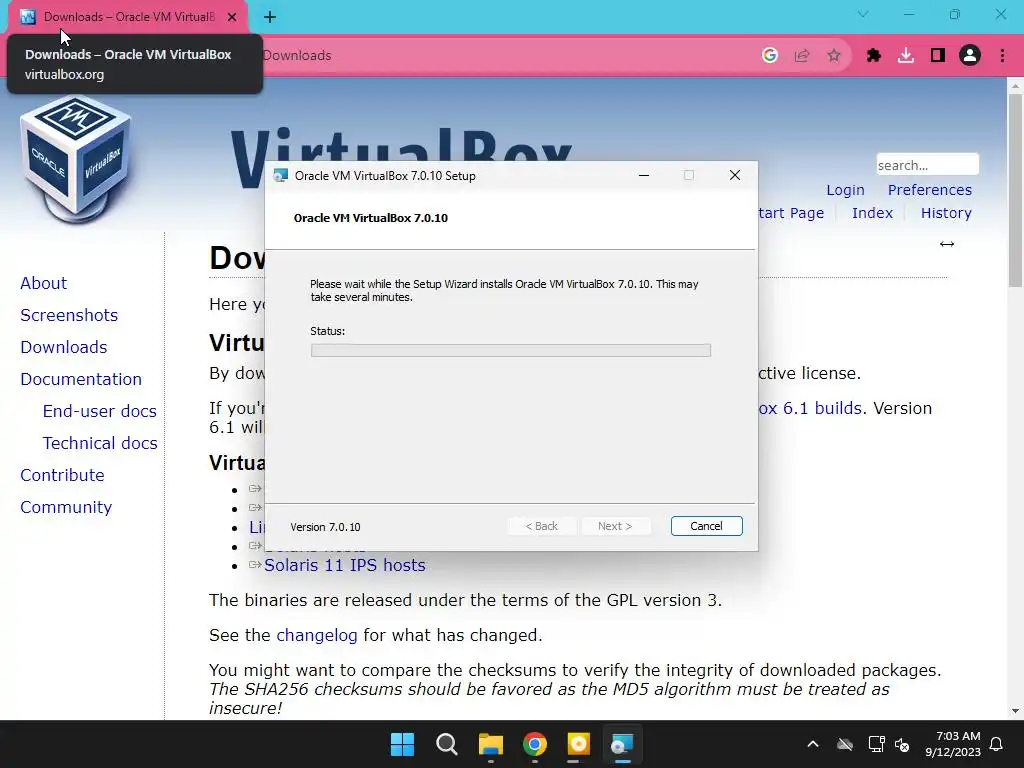1024x768 pixels.
Task: Click the browser address bar
Action: (509, 56)
